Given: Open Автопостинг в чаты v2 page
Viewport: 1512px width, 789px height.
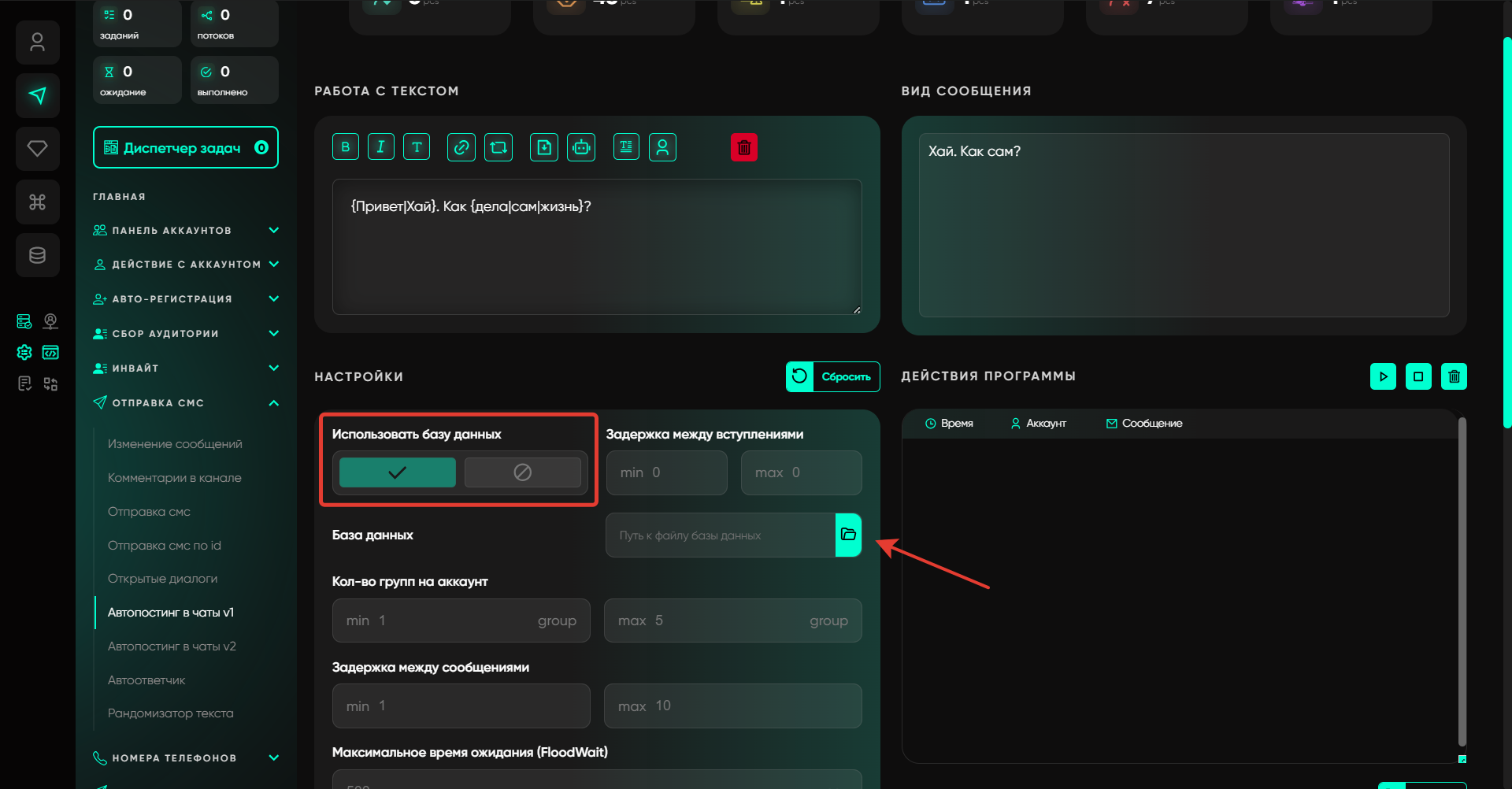Looking at the screenshot, I should pos(172,646).
